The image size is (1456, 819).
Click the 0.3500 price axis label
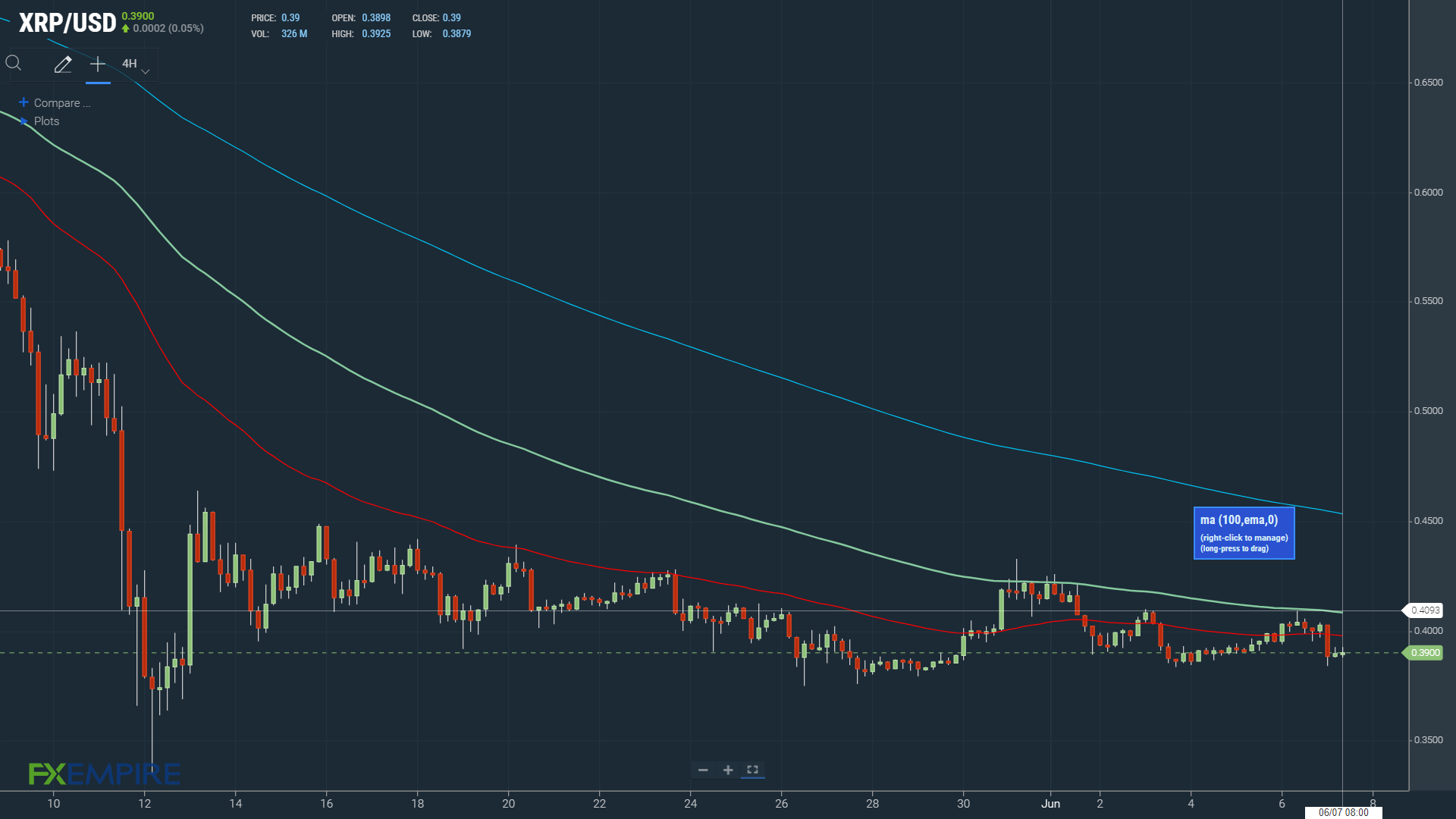1429,740
